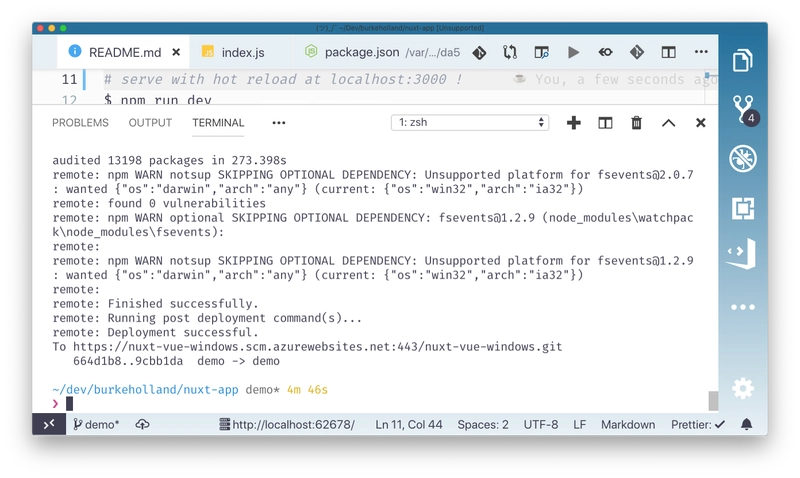Kill terminal with the trash icon
Screen dimensions: 800x478
click(636, 123)
